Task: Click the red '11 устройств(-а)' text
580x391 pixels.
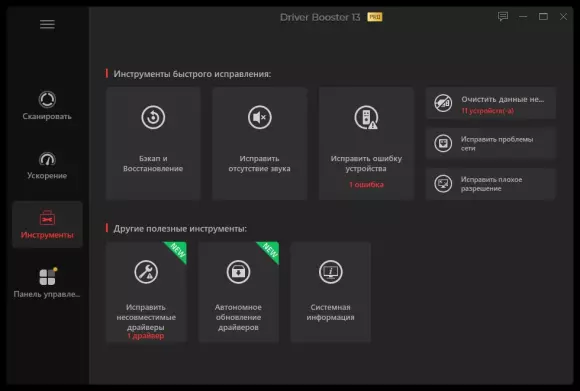Action: (488, 111)
